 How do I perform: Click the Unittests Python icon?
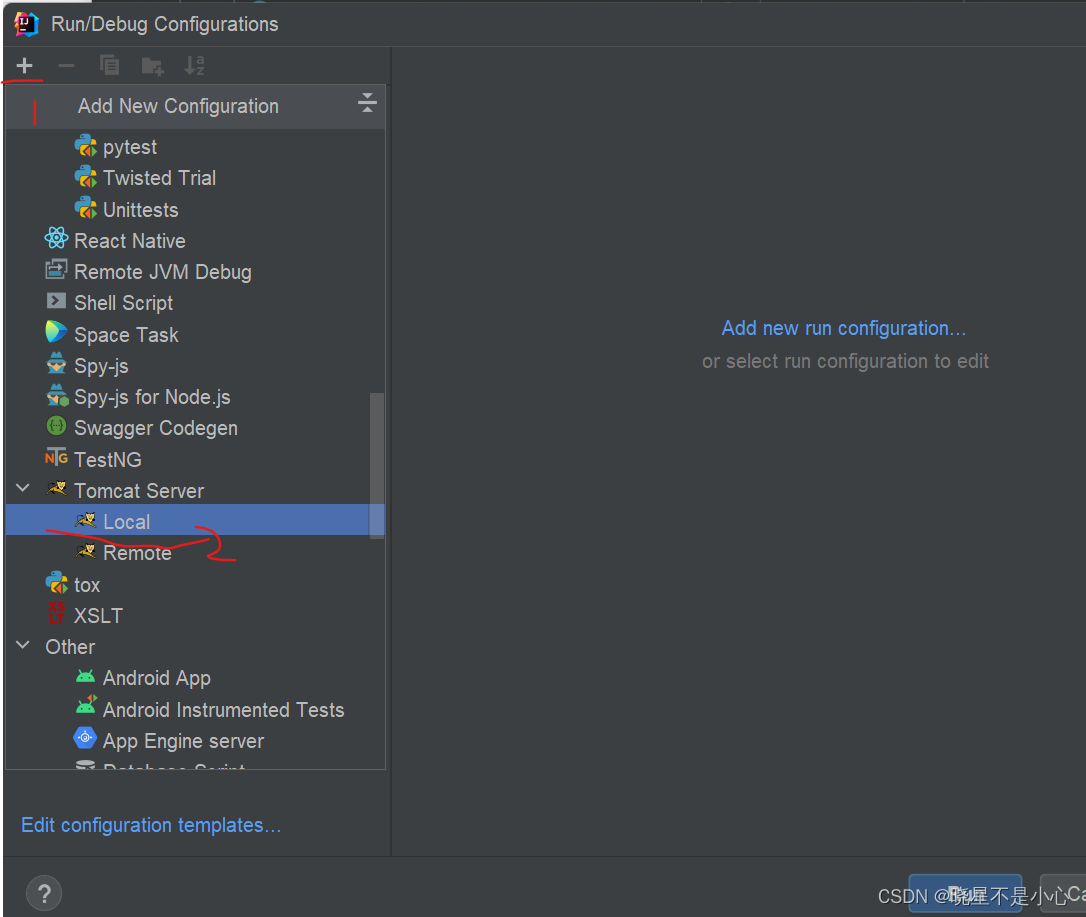pos(86,208)
